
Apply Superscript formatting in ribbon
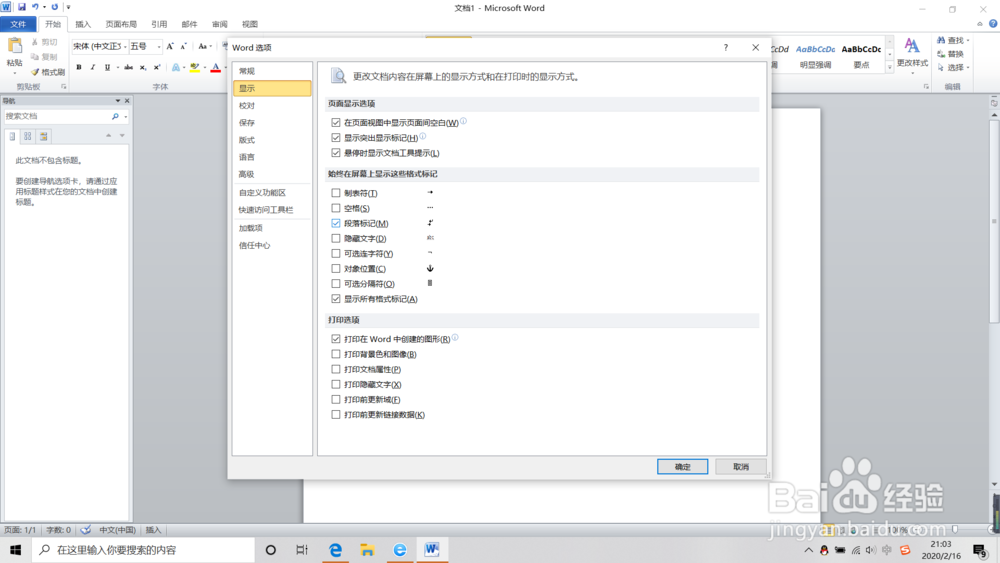click(157, 67)
